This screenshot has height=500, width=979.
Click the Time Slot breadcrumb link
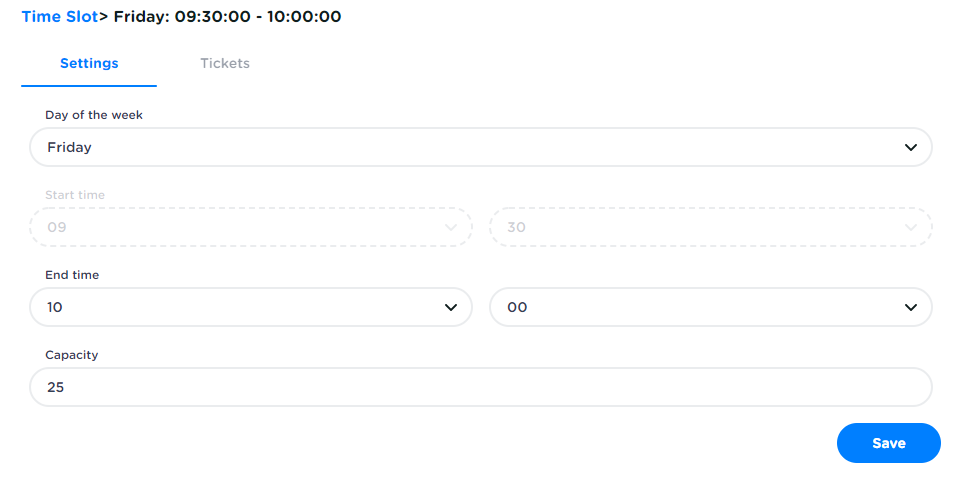pyautogui.click(x=59, y=17)
